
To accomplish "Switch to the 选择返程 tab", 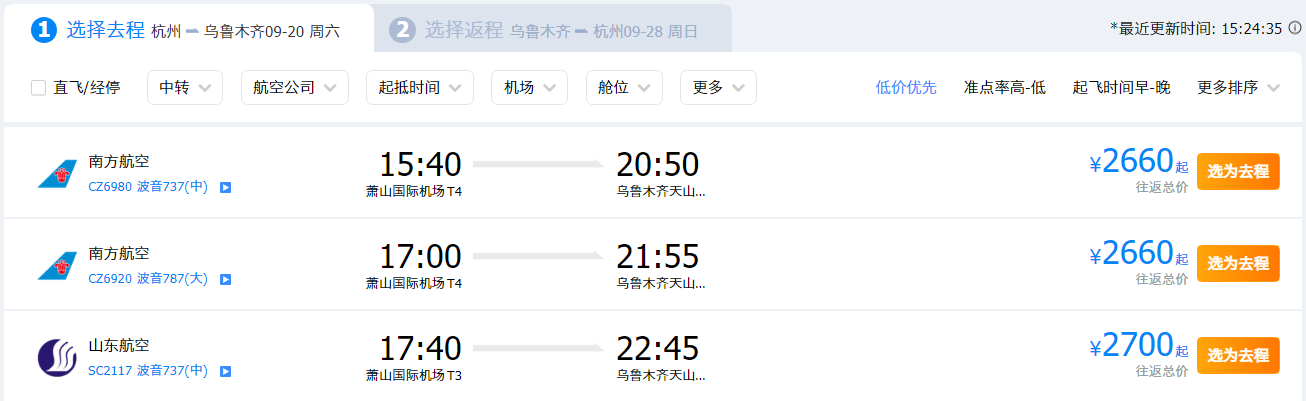I will coord(553,30).
